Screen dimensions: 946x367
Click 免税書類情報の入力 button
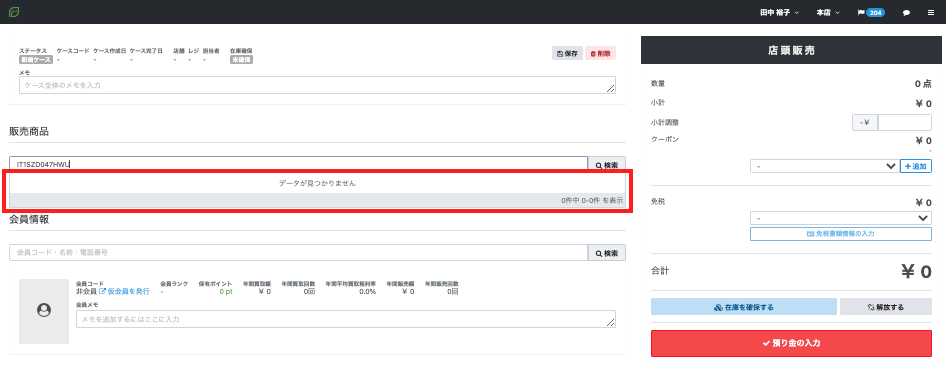click(x=840, y=234)
